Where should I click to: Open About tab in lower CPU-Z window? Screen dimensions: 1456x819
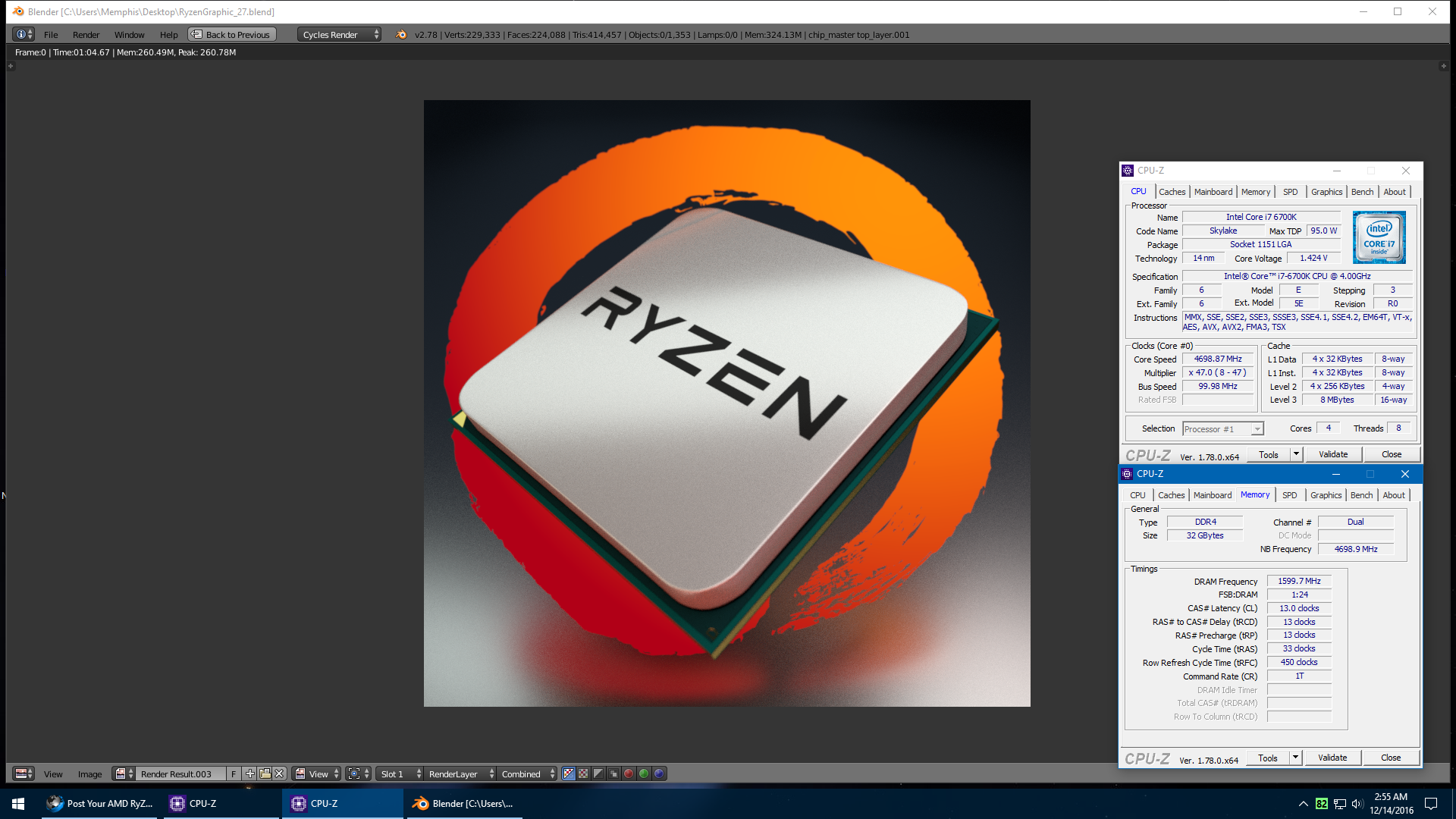[x=1394, y=495]
